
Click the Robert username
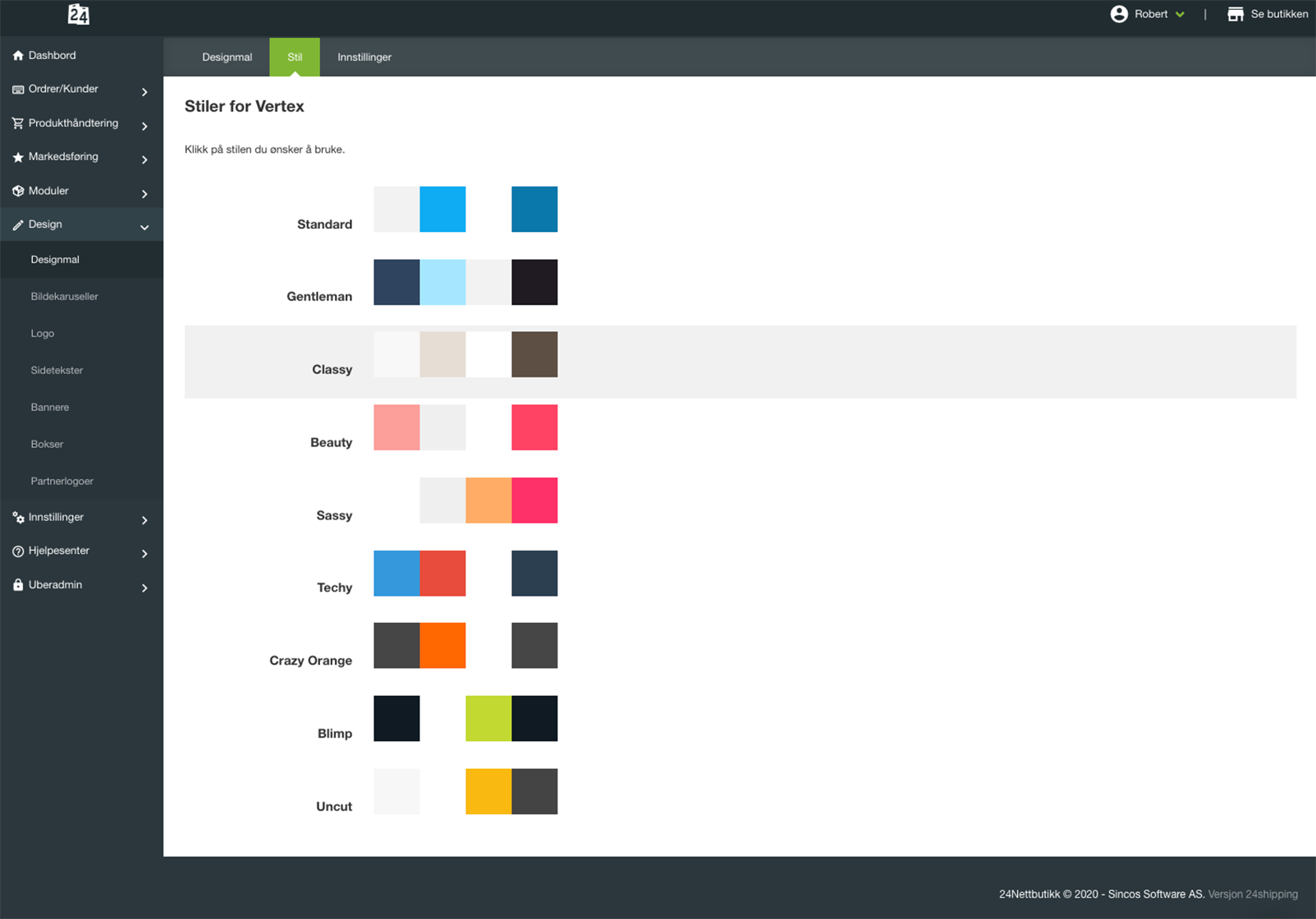coord(1151,14)
